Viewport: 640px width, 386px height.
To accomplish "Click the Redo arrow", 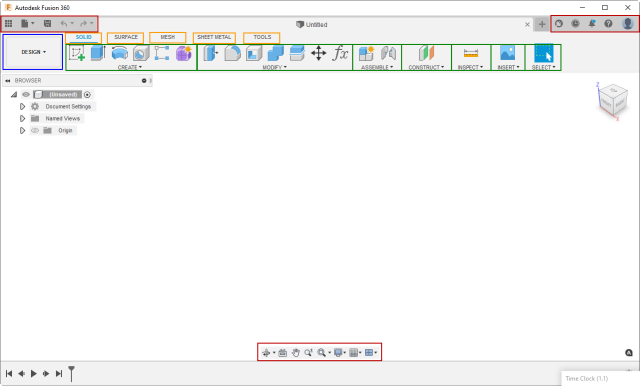I will (83, 24).
